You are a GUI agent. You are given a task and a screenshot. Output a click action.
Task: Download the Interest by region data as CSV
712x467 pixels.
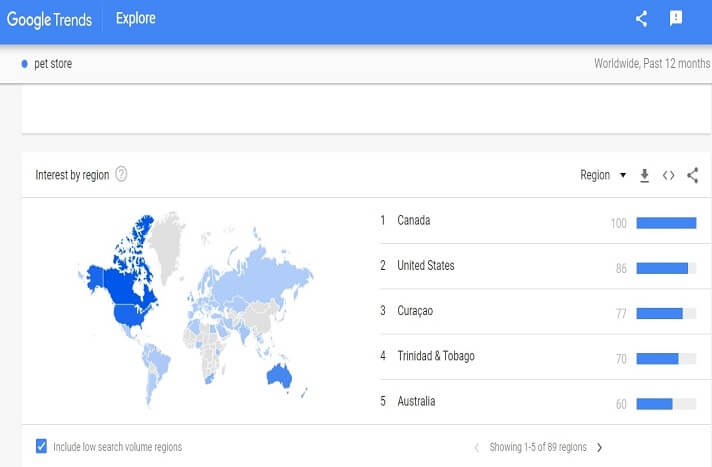coord(644,175)
